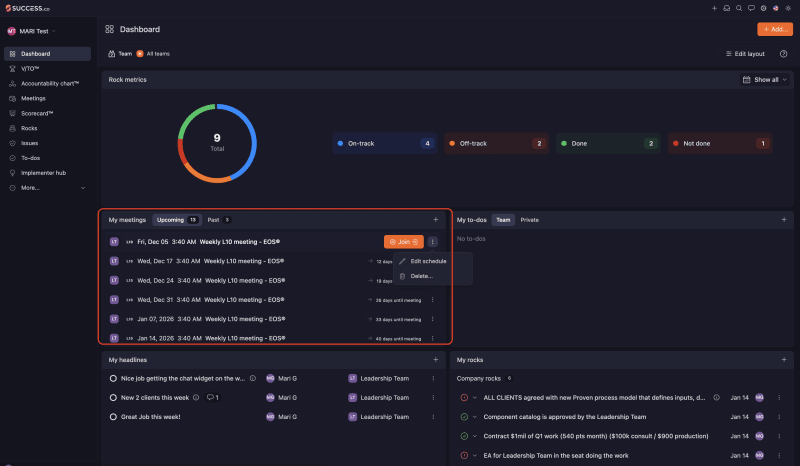Open kebab menu for Wed, Dec 31 meeting
Screen dimensions: 800x466
point(433,300)
